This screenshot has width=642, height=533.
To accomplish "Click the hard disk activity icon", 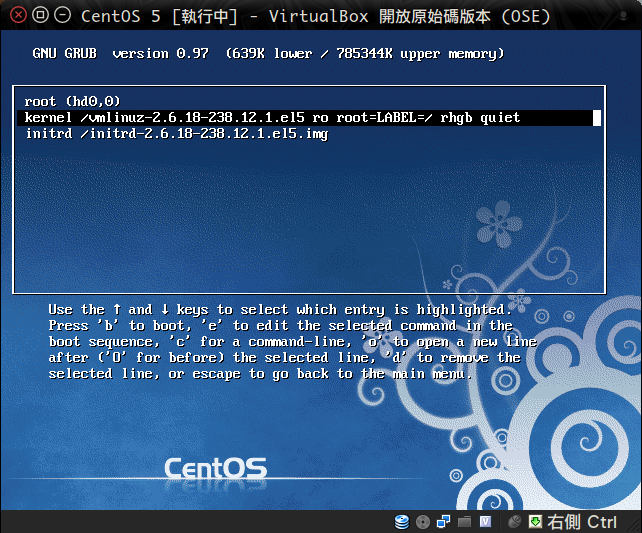I will tap(402, 522).
